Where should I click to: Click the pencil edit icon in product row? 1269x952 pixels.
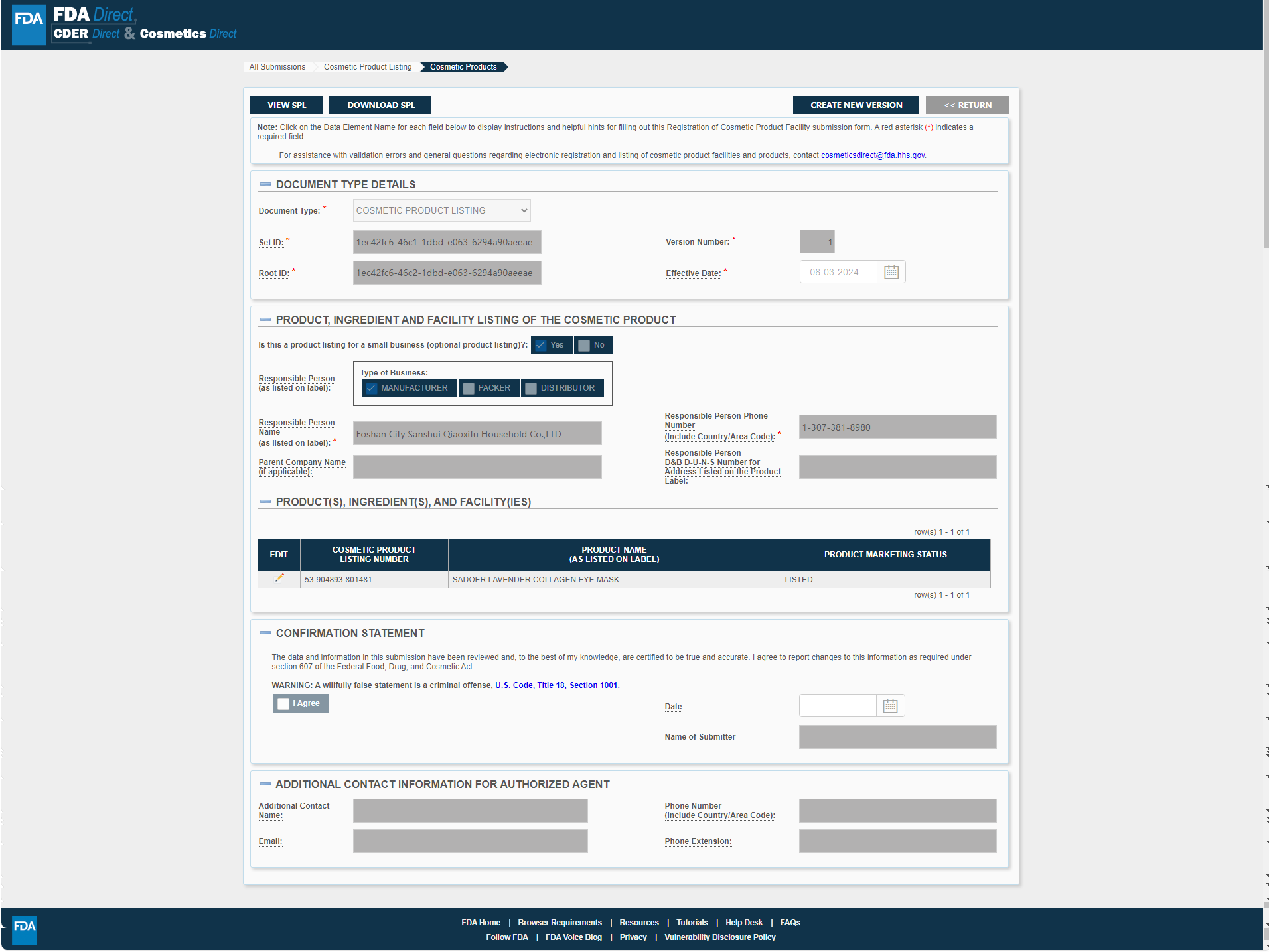coord(279,578)
